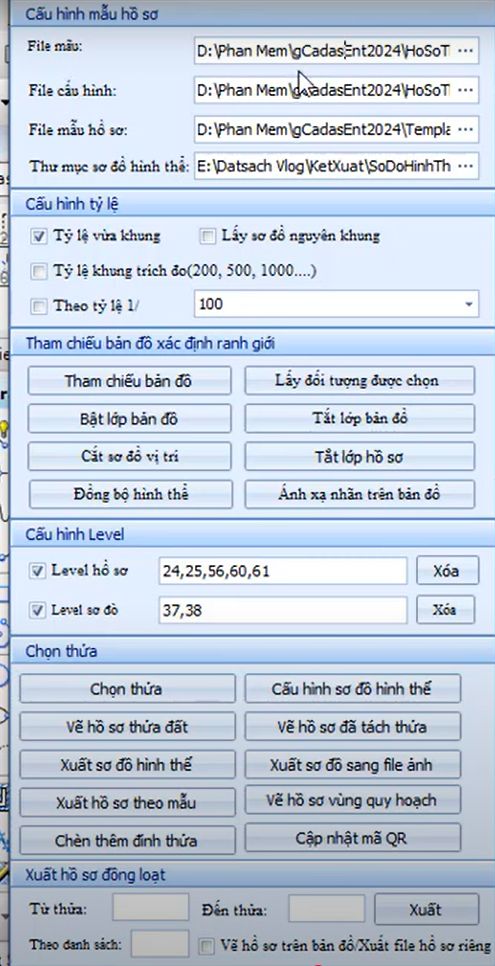Click Level hồ sơ field 24,25,56,60,61
495x966 pixels.
(x=282, y=571)
